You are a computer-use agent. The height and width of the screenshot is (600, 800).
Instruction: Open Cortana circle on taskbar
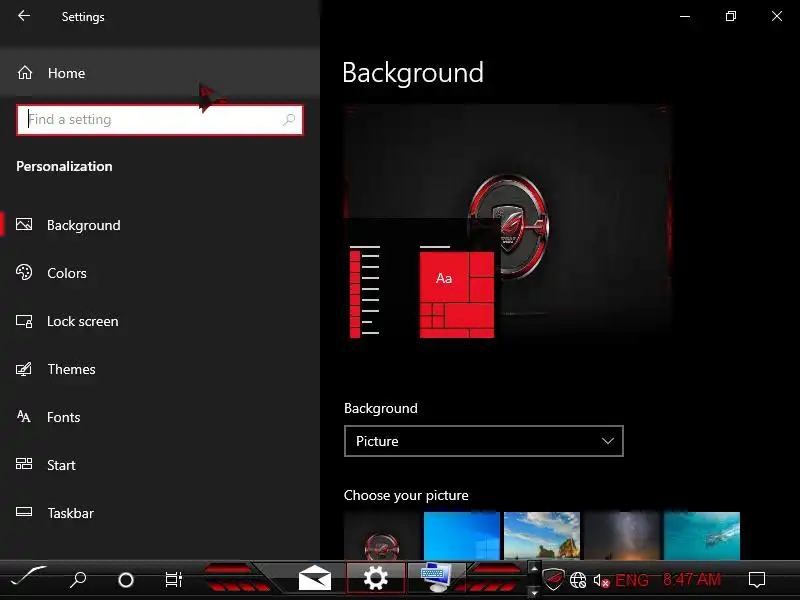(126, 580)
